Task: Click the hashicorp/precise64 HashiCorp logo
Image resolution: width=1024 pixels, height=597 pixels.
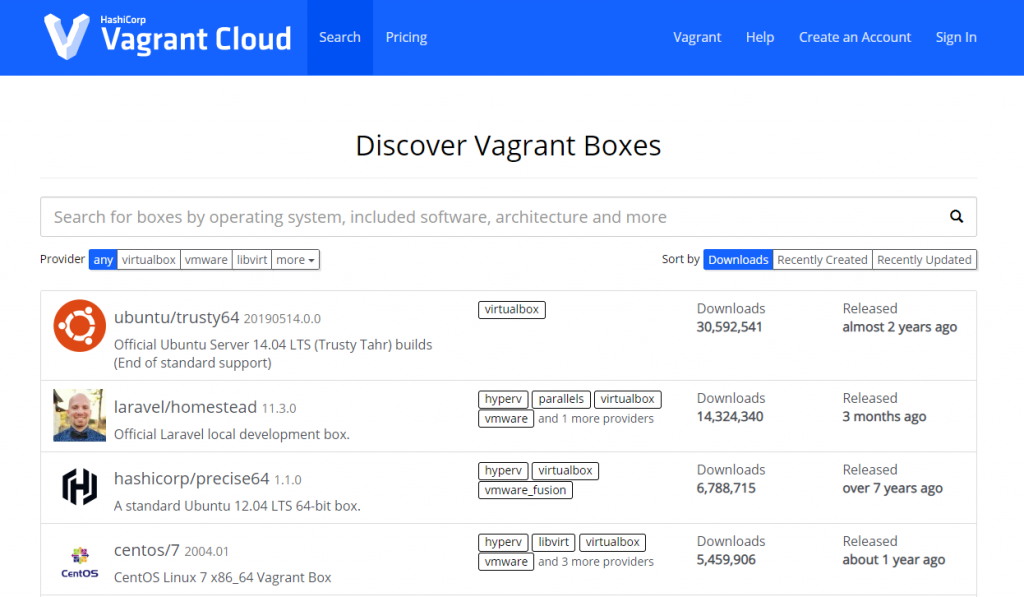Action: point(80,487)
